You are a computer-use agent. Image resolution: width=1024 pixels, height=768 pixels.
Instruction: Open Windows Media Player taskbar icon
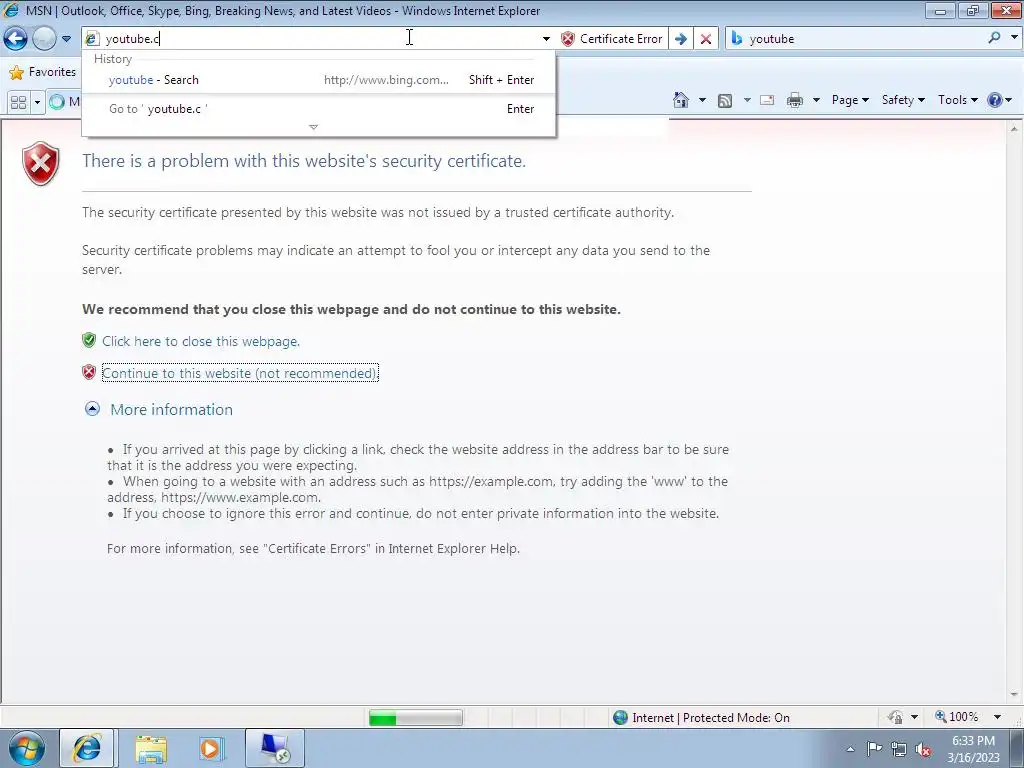pos(210,749)
